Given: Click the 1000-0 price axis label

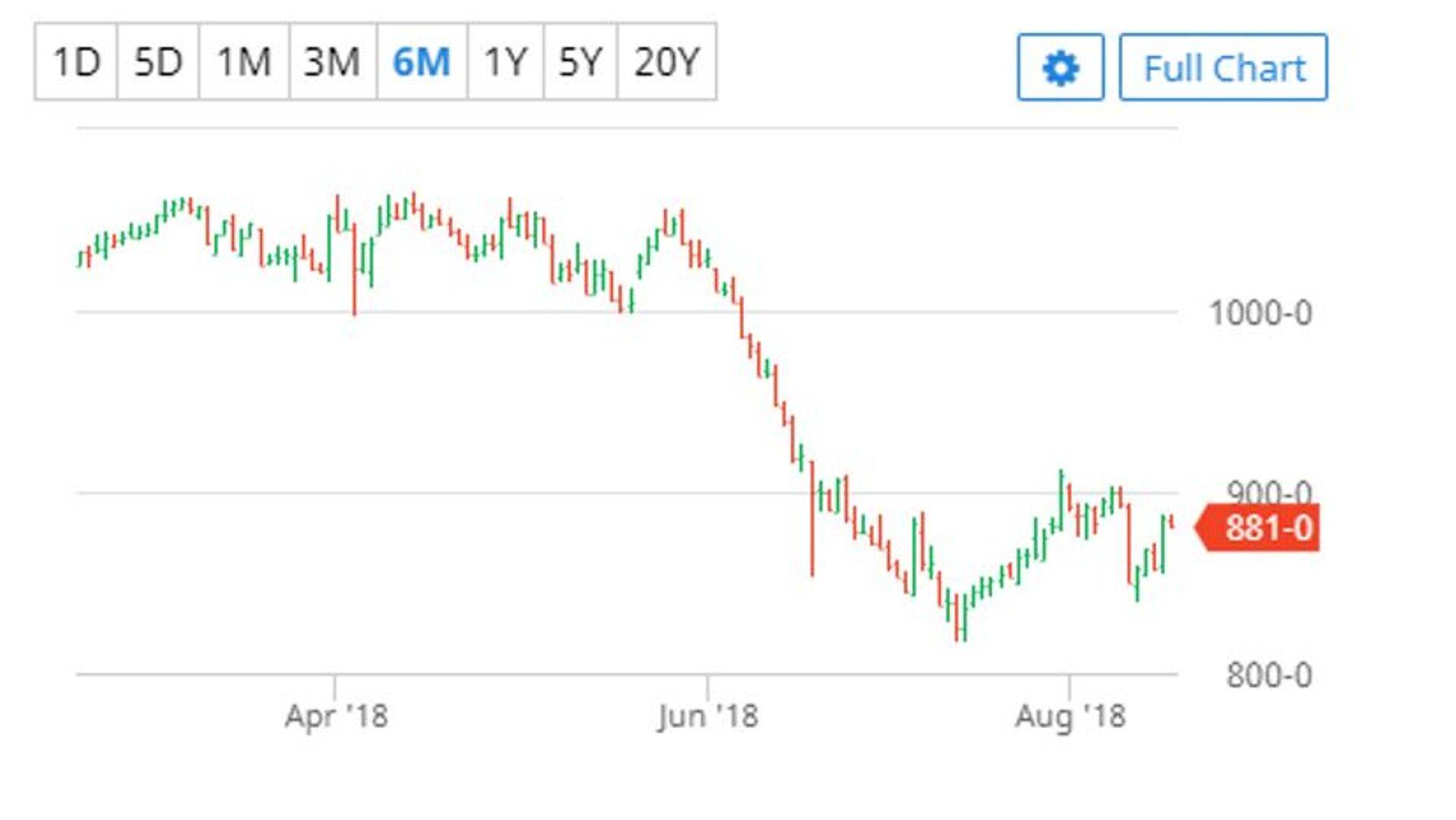Looking at the screenshot, I should point(1260,313).
